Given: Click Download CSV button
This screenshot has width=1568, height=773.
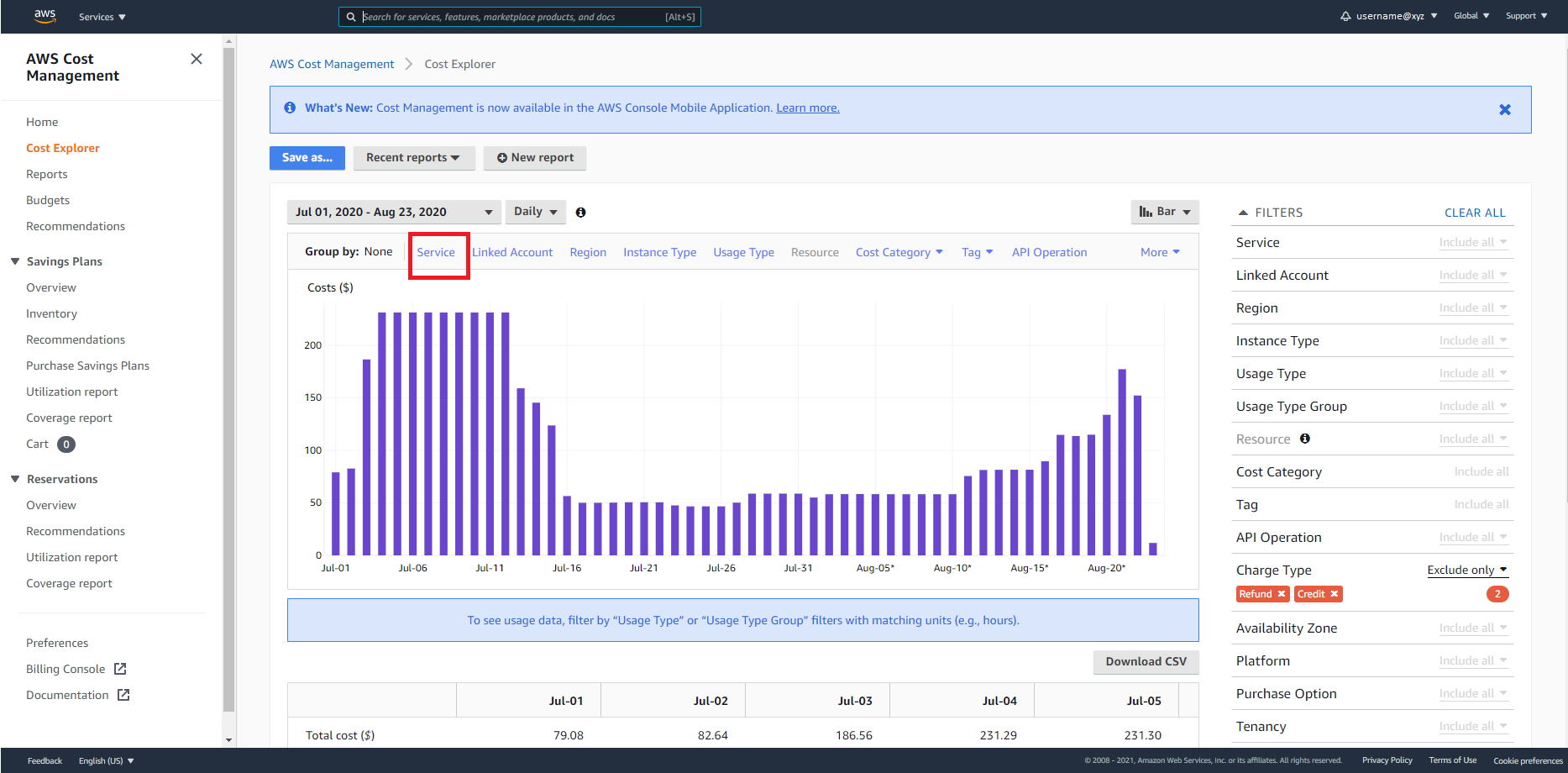Looking at the screenshot, I should click(x=1146, y=662).
